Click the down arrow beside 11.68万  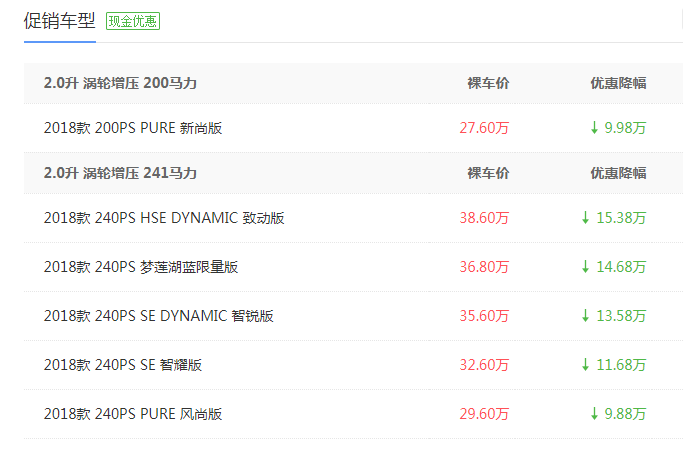pyautogui.click(x=585, y=365)
